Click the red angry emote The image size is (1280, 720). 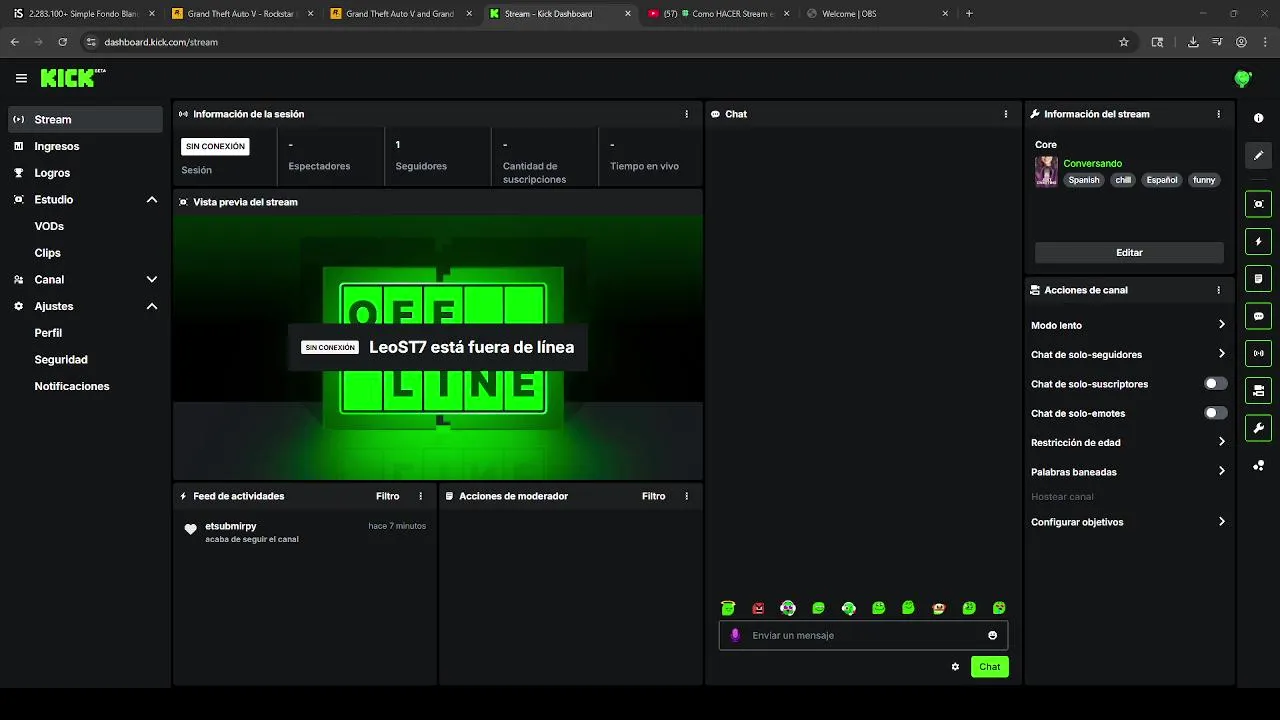click(758, 608)
